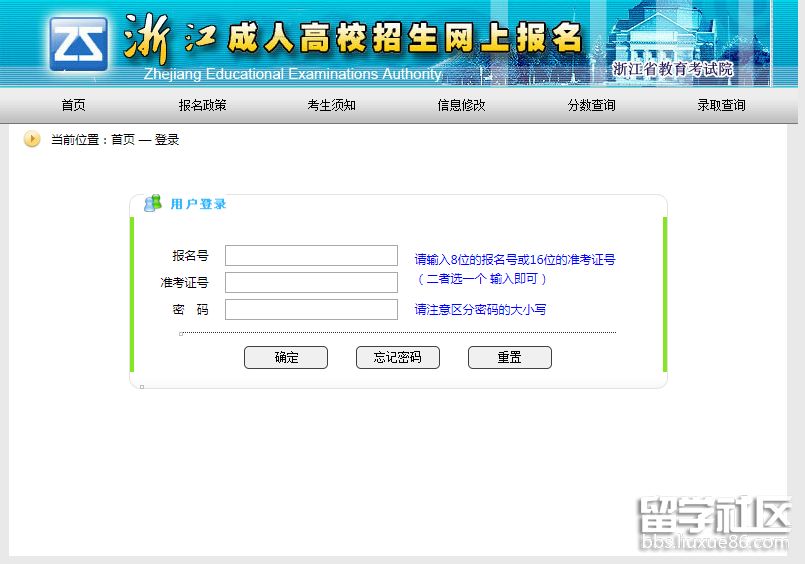Open the 首页 navigation menu item
This screenshot has height=564, width=805.
[x=73, y=105]
